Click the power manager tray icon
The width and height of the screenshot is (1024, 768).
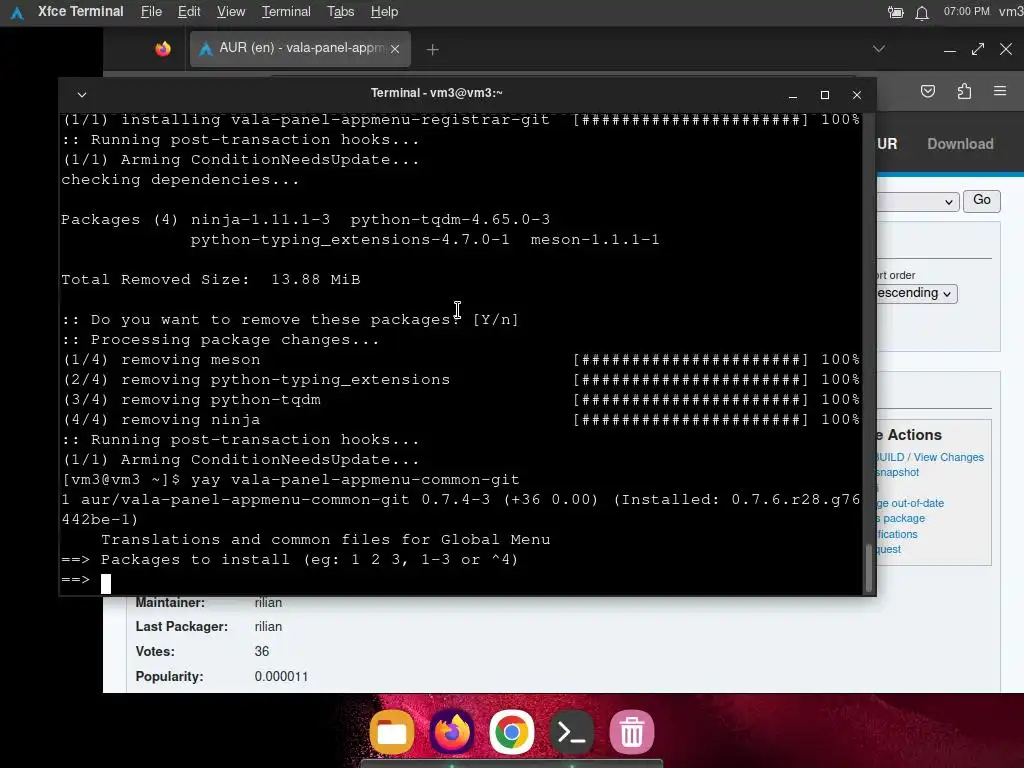(x=895, y=12)
